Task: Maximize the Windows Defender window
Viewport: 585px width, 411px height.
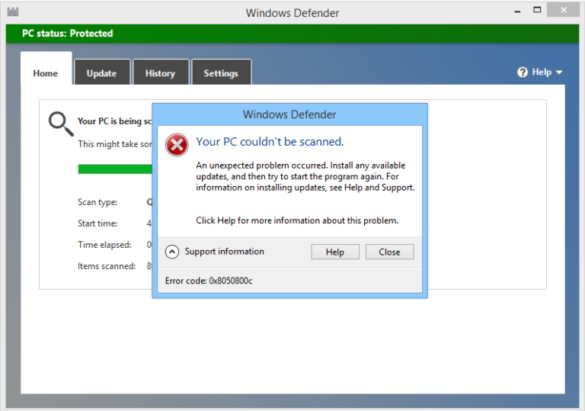Action: [537, 10]
